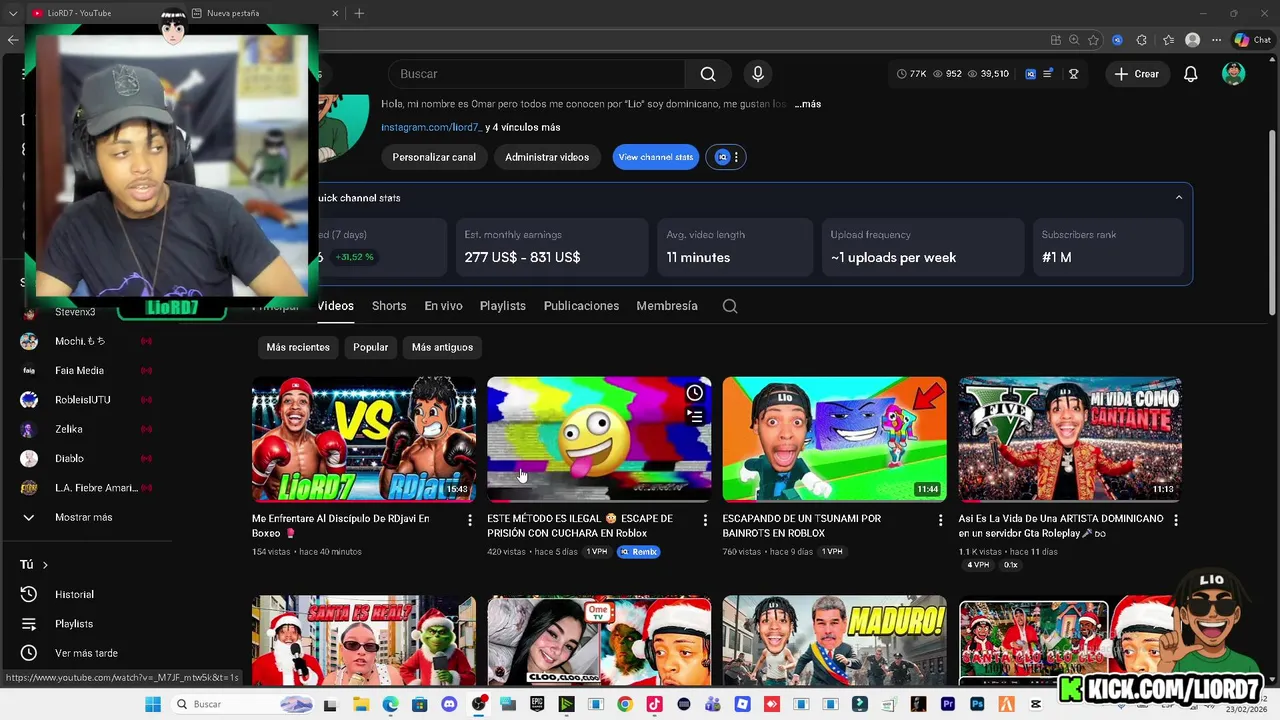The width and height of the screenshot is (1280, 720).
Task: Open Historial in the sidebar
Action: (74, 594)
